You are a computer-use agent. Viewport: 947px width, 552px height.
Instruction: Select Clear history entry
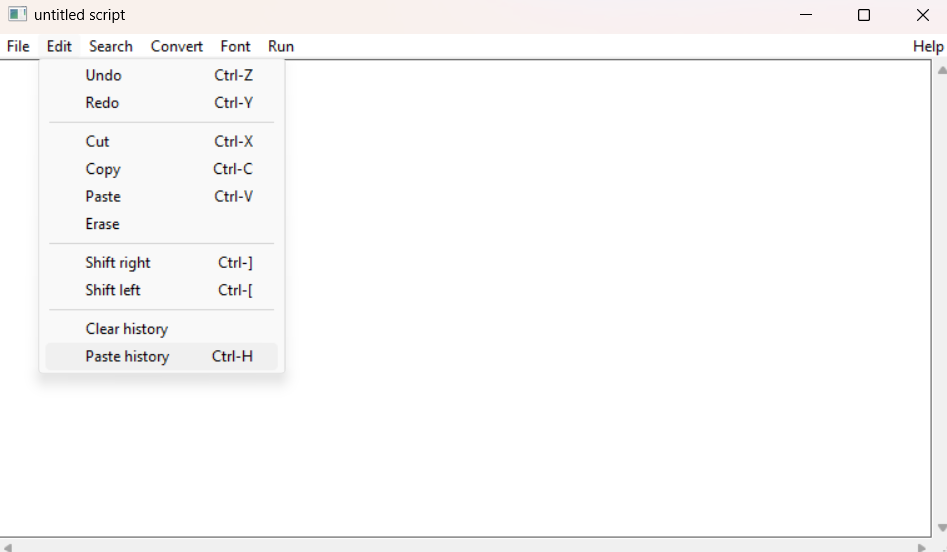pyautogui.click(x=161, y=329)
